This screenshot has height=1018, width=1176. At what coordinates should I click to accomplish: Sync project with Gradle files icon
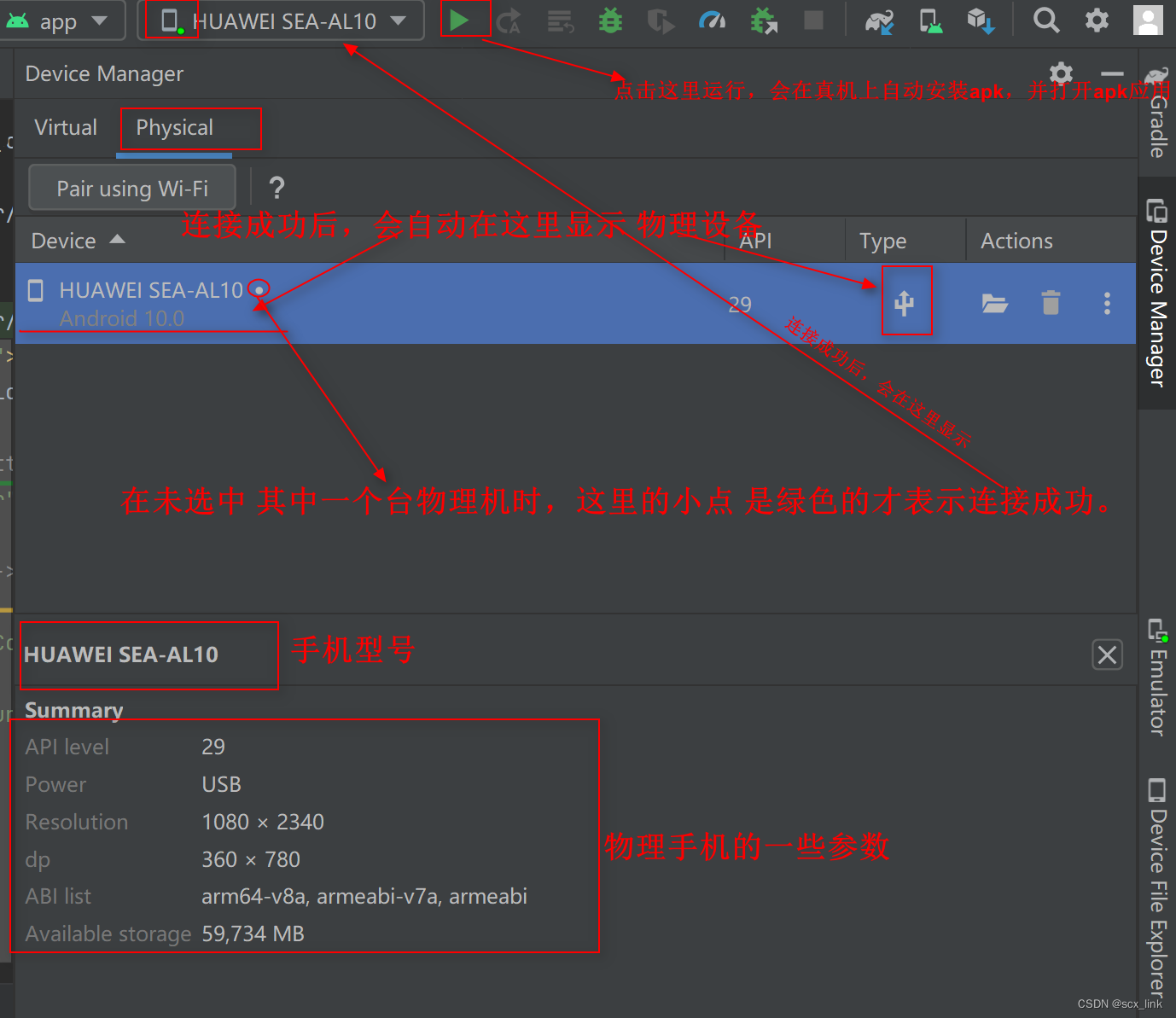click(879, 20)
